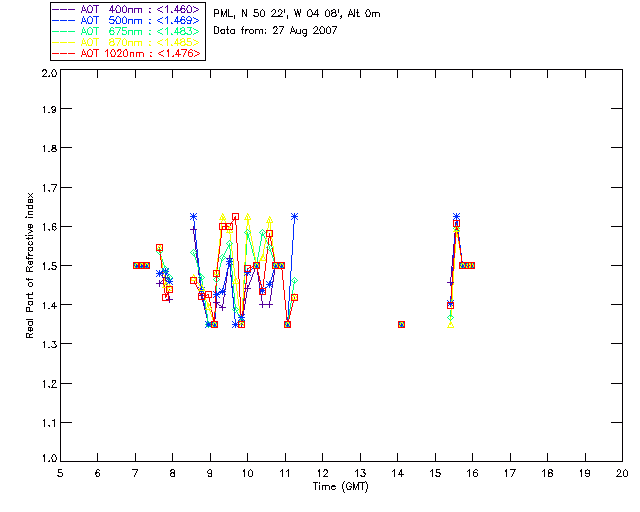Viewport: 640px width, 512px height.
Task: Click the 'Time (GMT)' axis title
Action: coord(341,487)
